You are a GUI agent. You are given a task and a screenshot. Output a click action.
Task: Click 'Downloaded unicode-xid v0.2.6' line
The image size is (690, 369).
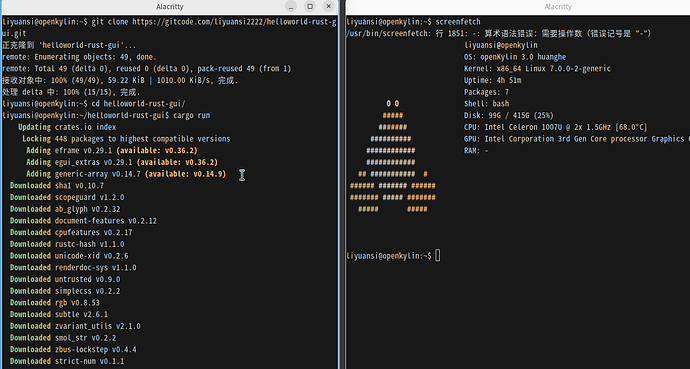69,256
